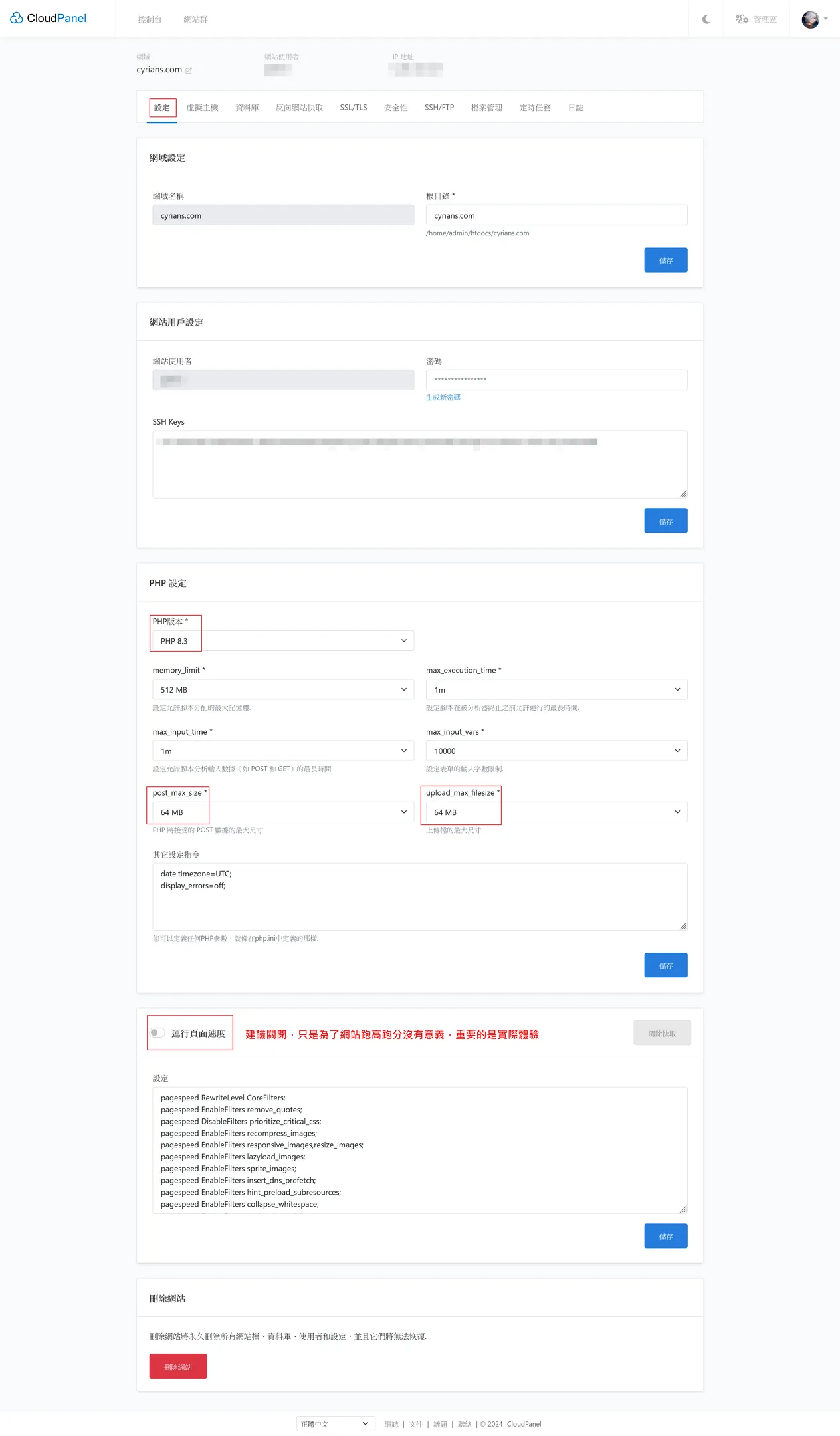Click resize grip of PHP directives textarea
The width and height of the screenshot is (840, 1436).
click(x=682, y=926)
